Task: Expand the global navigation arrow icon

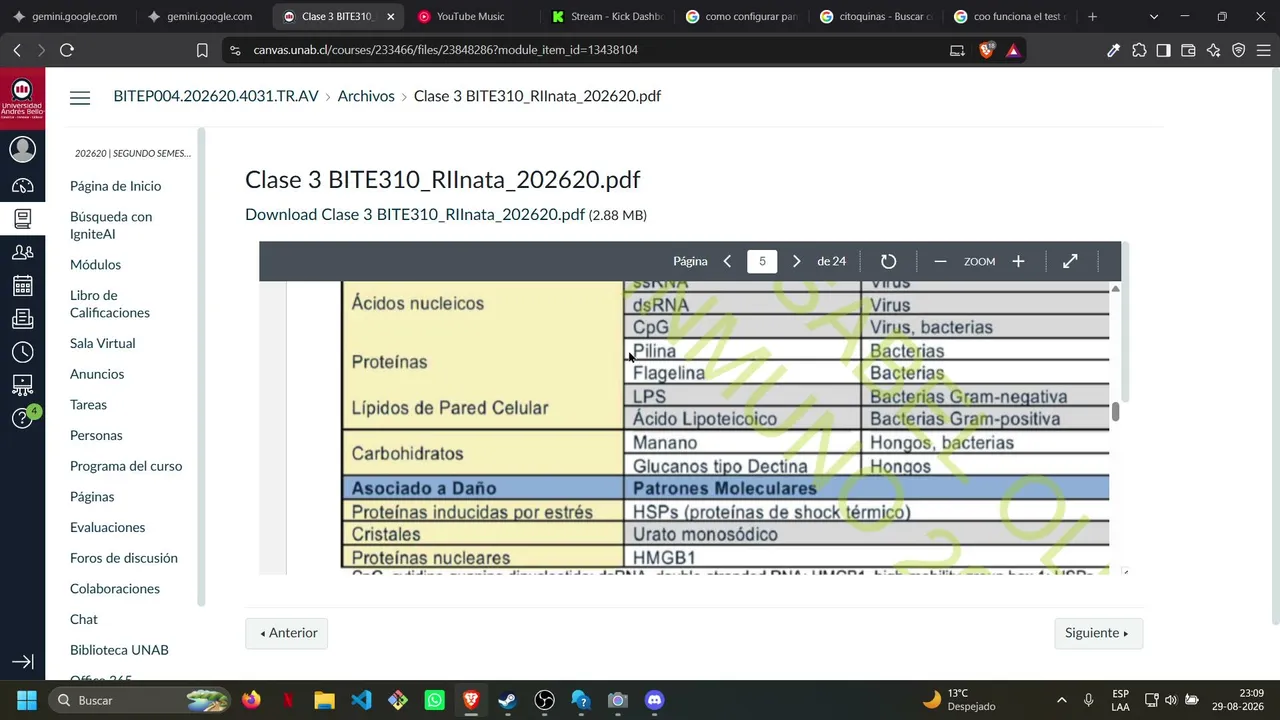Action: [x=22, y=662]
